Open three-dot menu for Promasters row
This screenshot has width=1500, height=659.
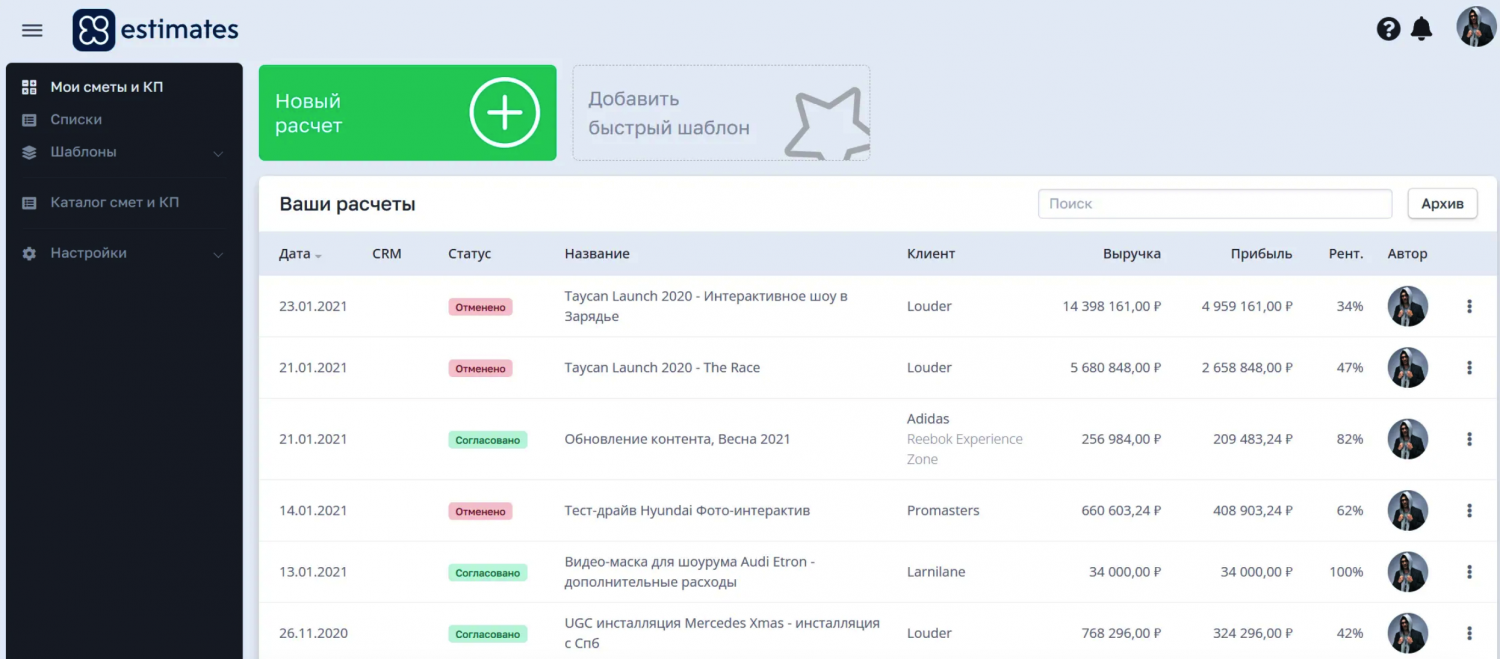(x=1469, y=511)
